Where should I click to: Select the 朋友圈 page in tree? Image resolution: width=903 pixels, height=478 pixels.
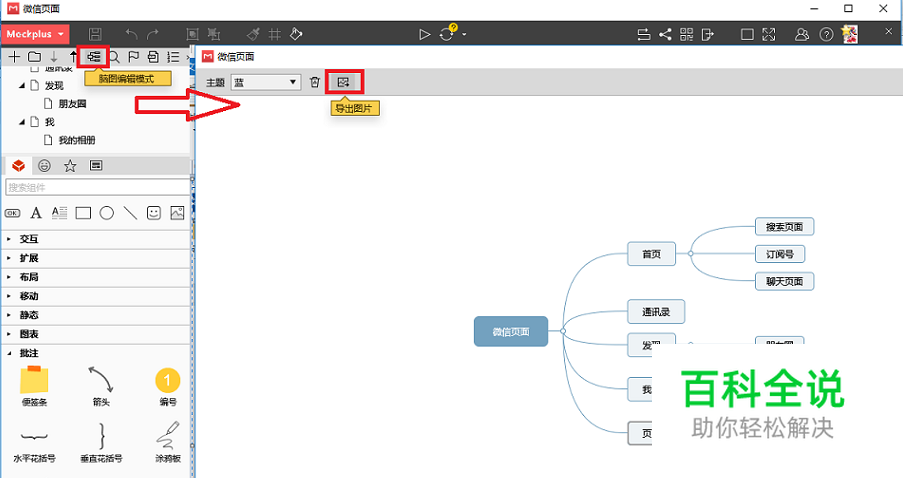tap(72, 104)
